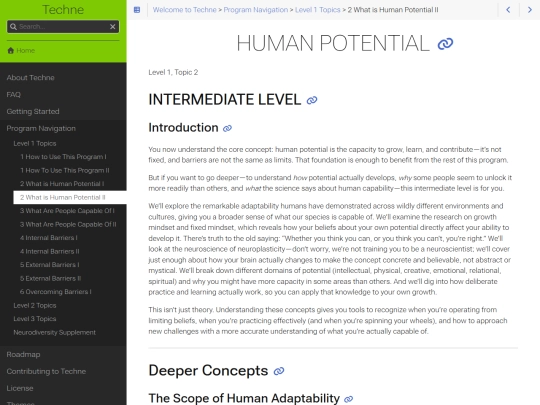Copy anchor link next to Introduction heading
540x405 pixels.
[x=227, y=128]
